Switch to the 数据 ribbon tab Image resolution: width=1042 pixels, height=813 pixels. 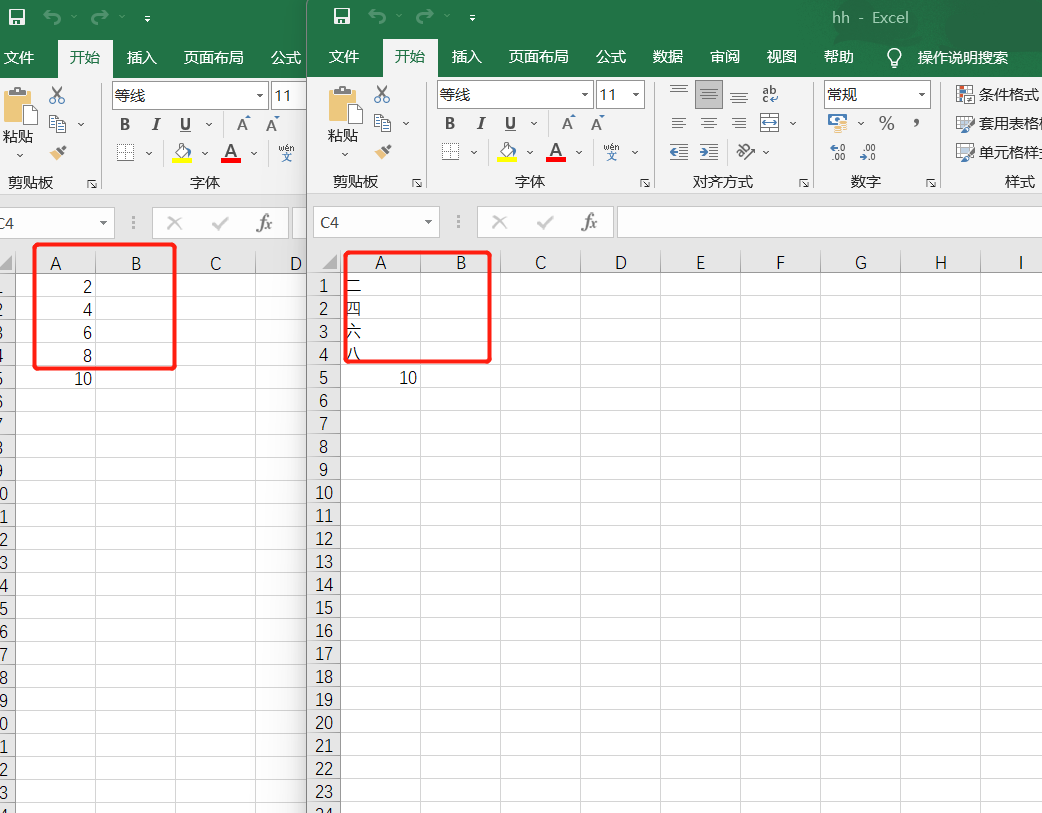click(667, 57)
